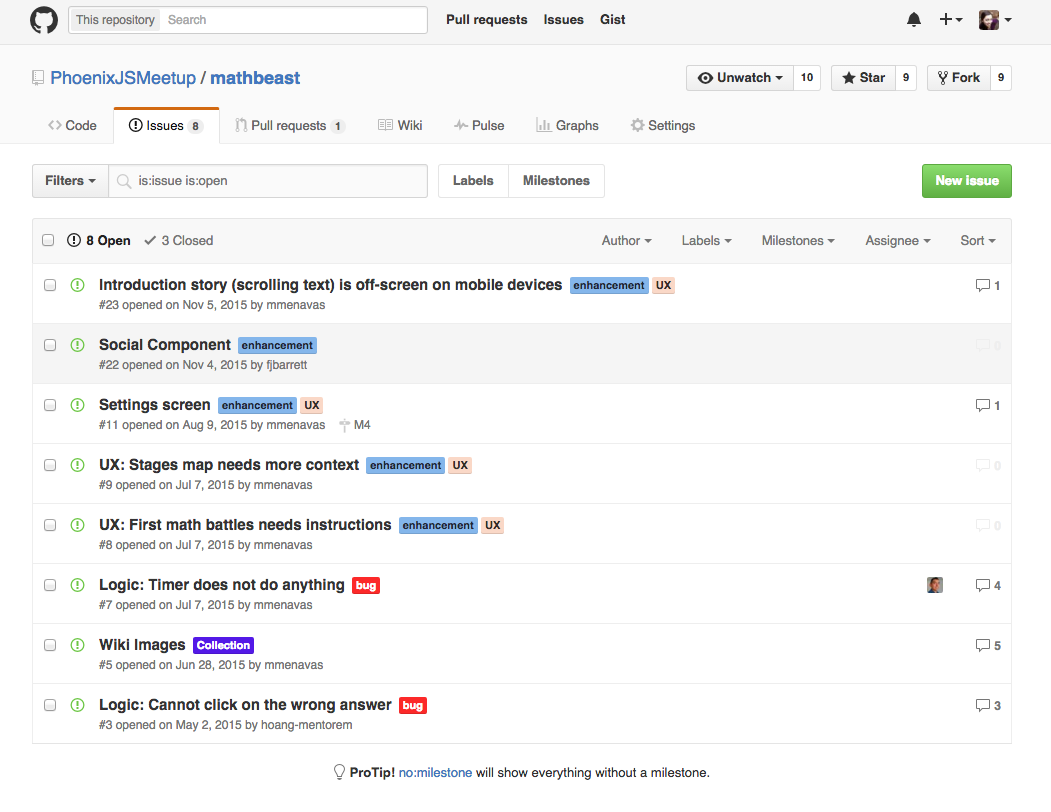The height and width of the screenshot is (812, 1051).
Task: Click open-issue icon for Introduction story
Action: pyautogui.click(x=78, y=285)
